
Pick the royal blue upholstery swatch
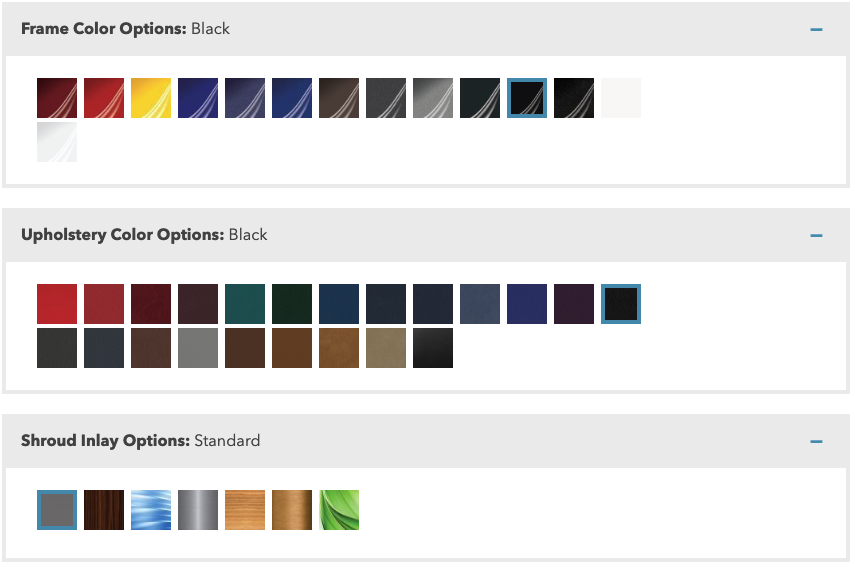527,304
